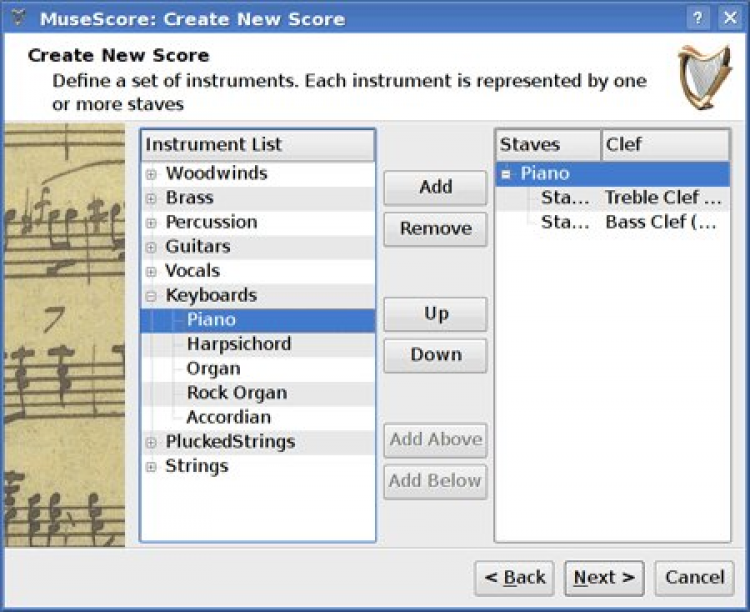Click the Clef column header
Viewport: 750px width, 612px height.
coord(665,145)
